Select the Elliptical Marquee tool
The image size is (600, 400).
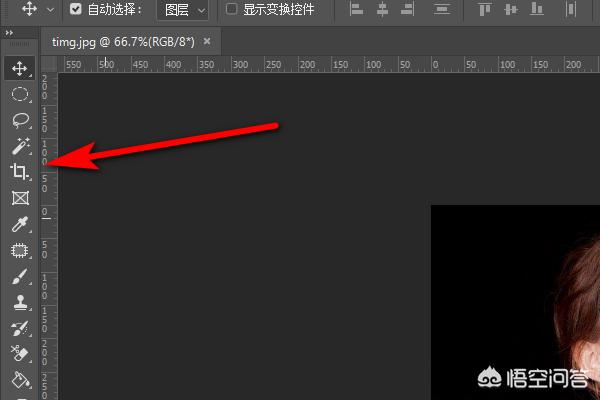[x=20, y=94]
